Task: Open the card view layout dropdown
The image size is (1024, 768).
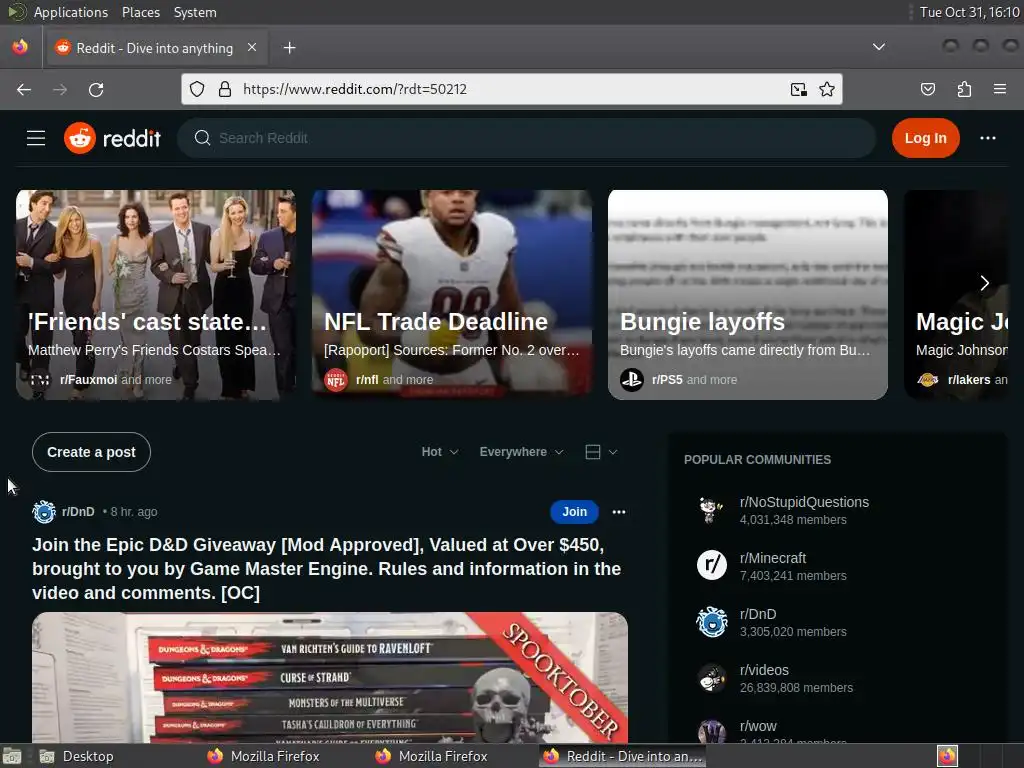Action: coord(601,452)
